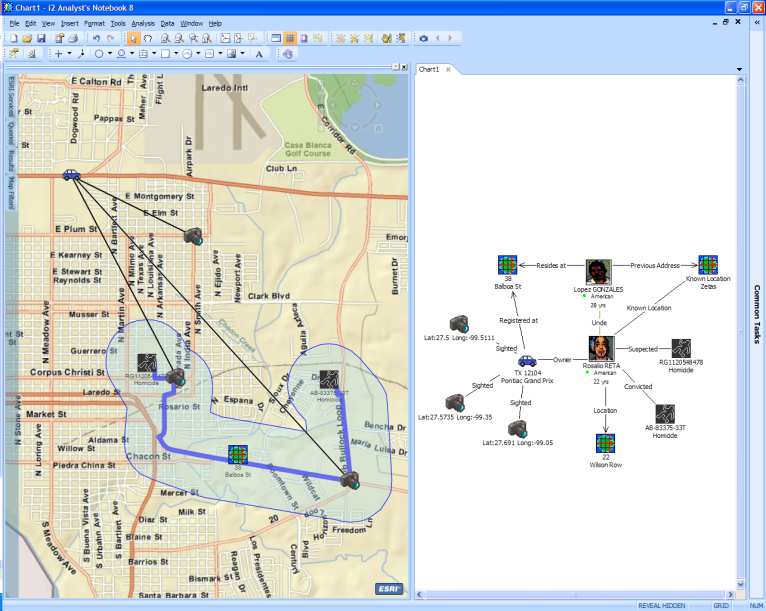Undo the last action
766x611 pixels.
96,38
